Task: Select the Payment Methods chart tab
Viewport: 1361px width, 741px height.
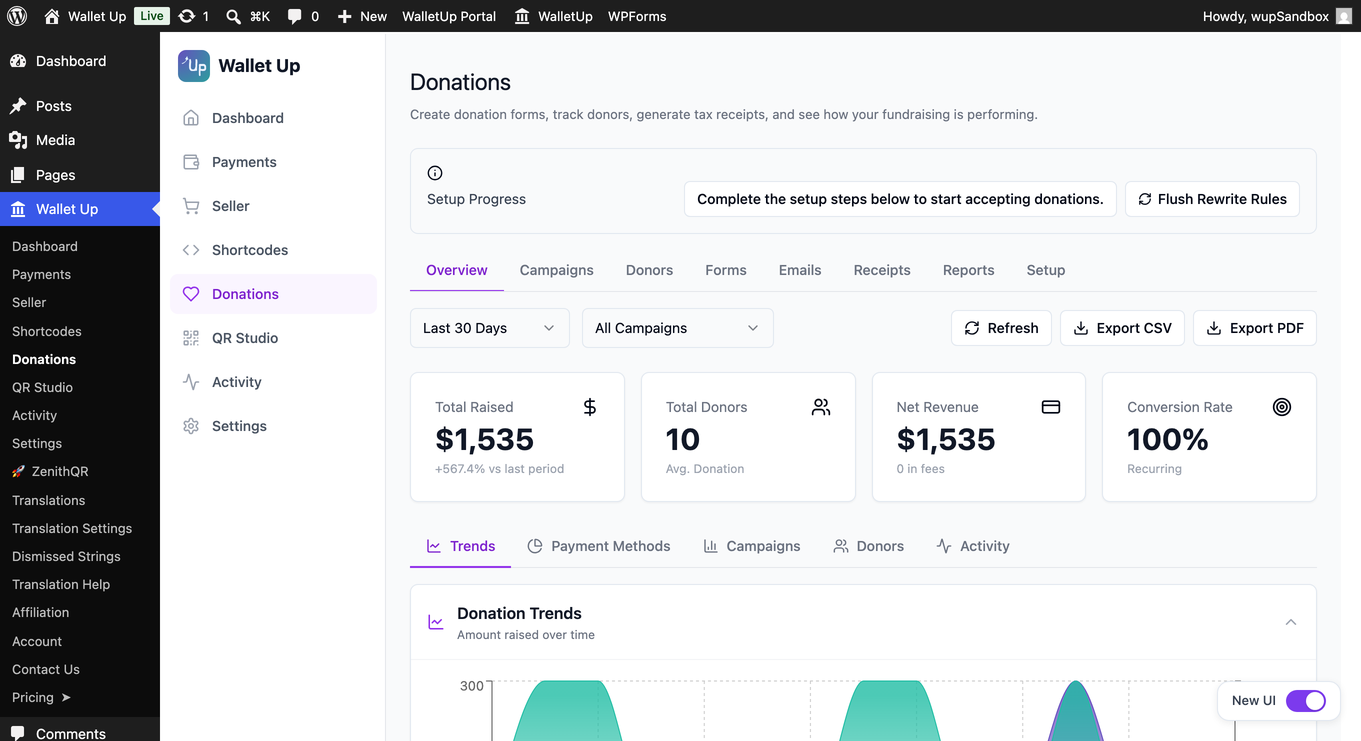Action: tap(599, 546)
